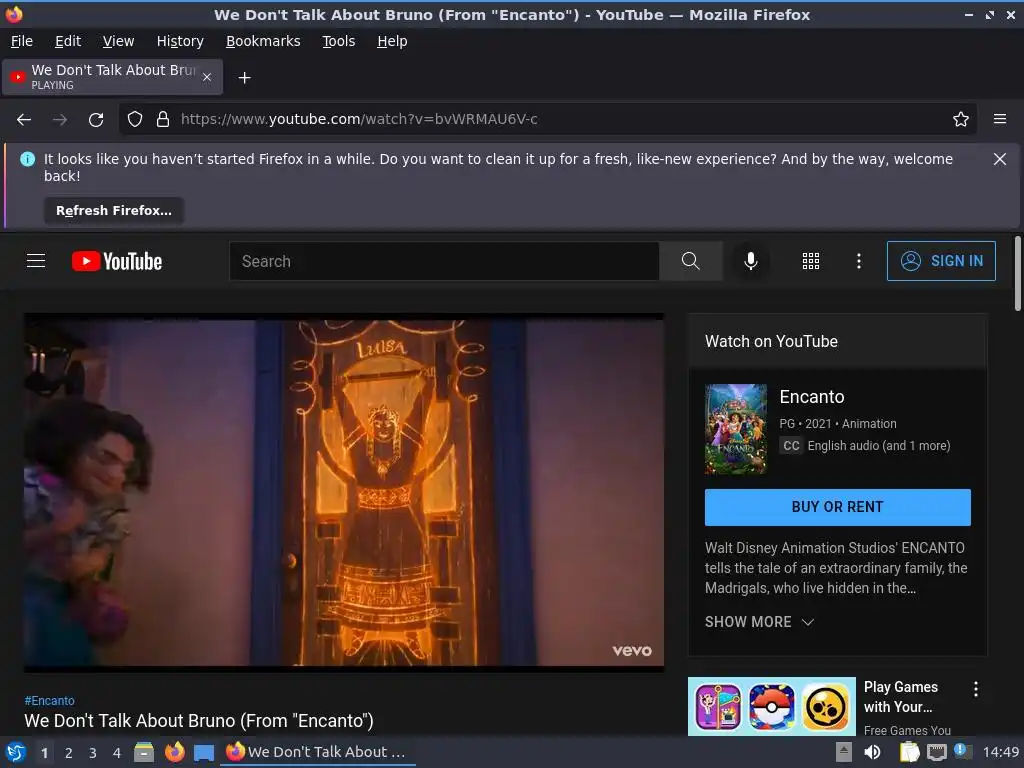Click the #Encanto hashtag link
Screen dimensions: 1024x768
tap(49, 701)
